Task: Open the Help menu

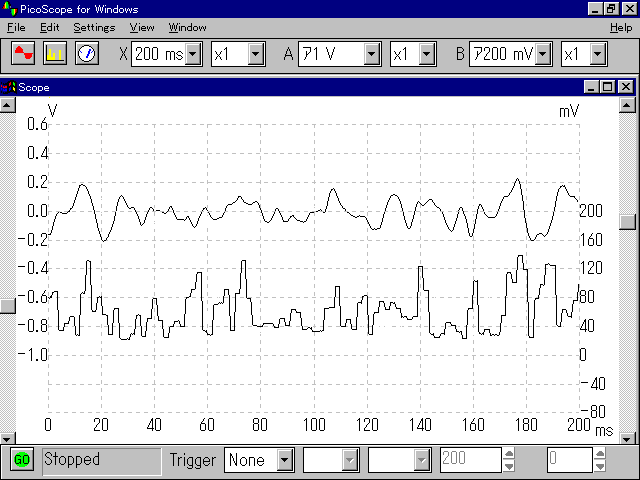Action: [621, 28]
